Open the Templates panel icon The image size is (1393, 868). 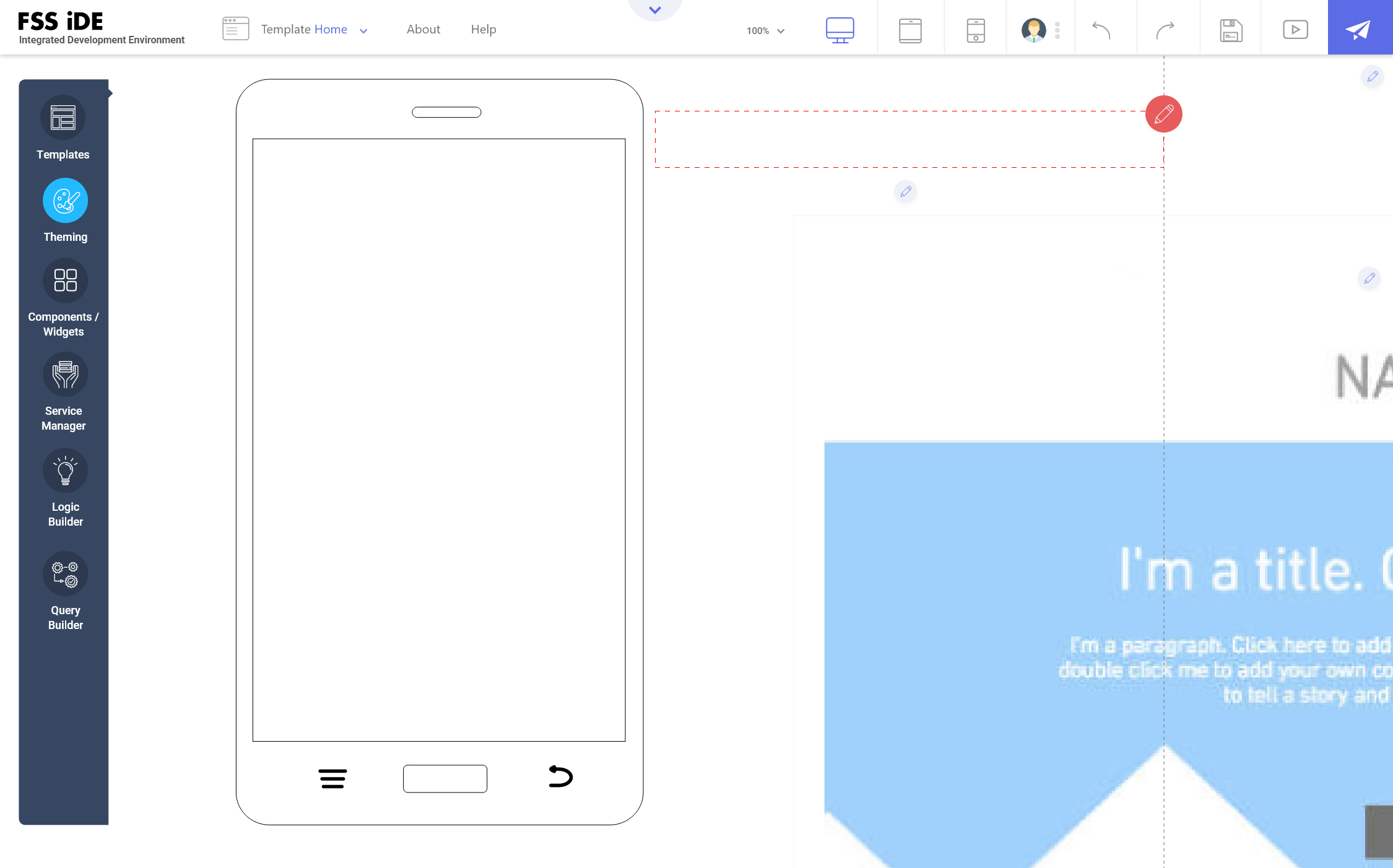pyautogui.click(x=63, y=117)
